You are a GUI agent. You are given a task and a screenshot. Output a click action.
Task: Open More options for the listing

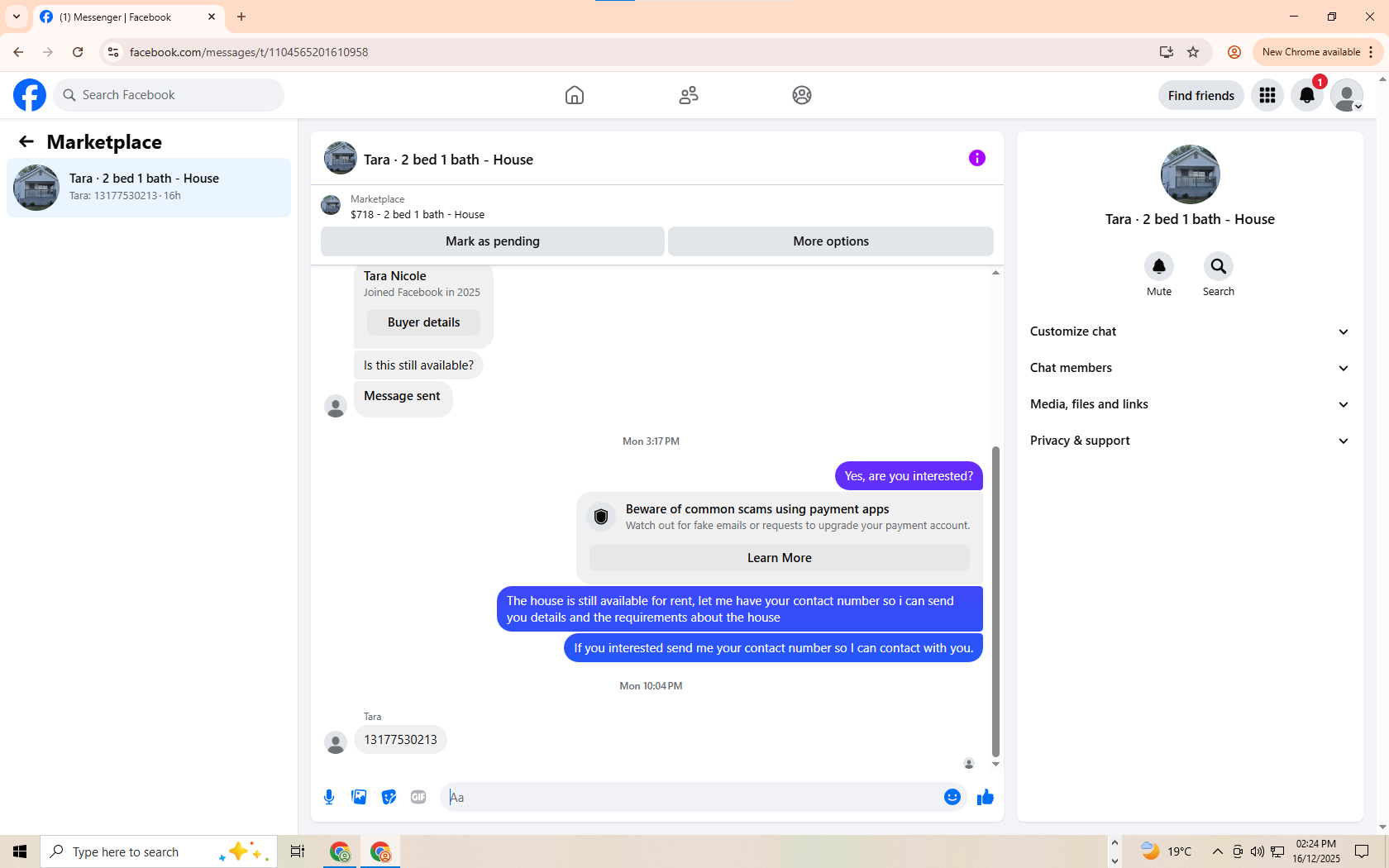coord(831,241)
